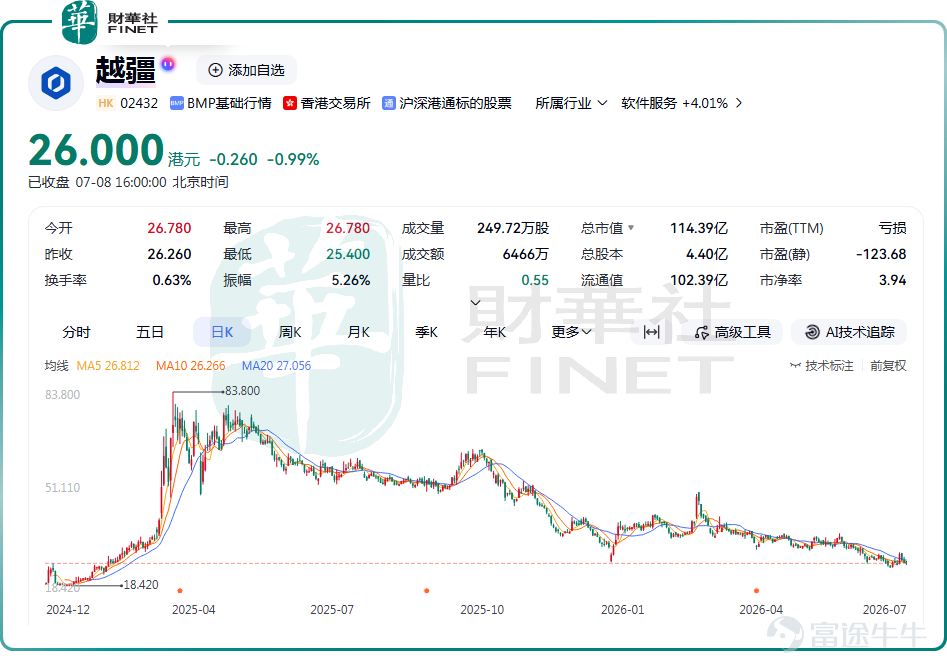Switch to 五日 chart tab
This screenshot has width=947, height=671.
pyautogui.click(x=150, y=332)
